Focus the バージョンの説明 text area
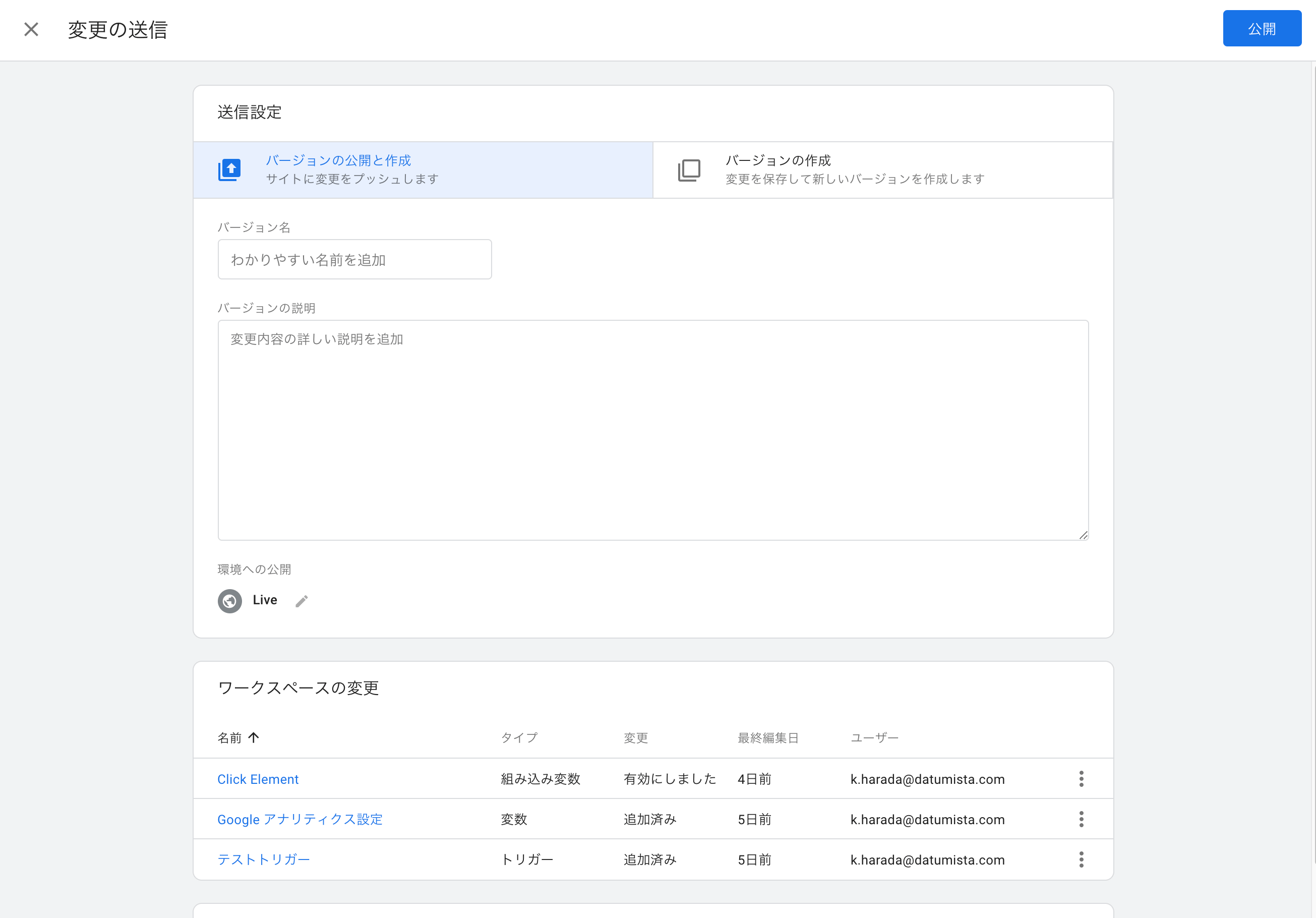This screenshot has width=1316, height=918. click(x=653, y=430)
